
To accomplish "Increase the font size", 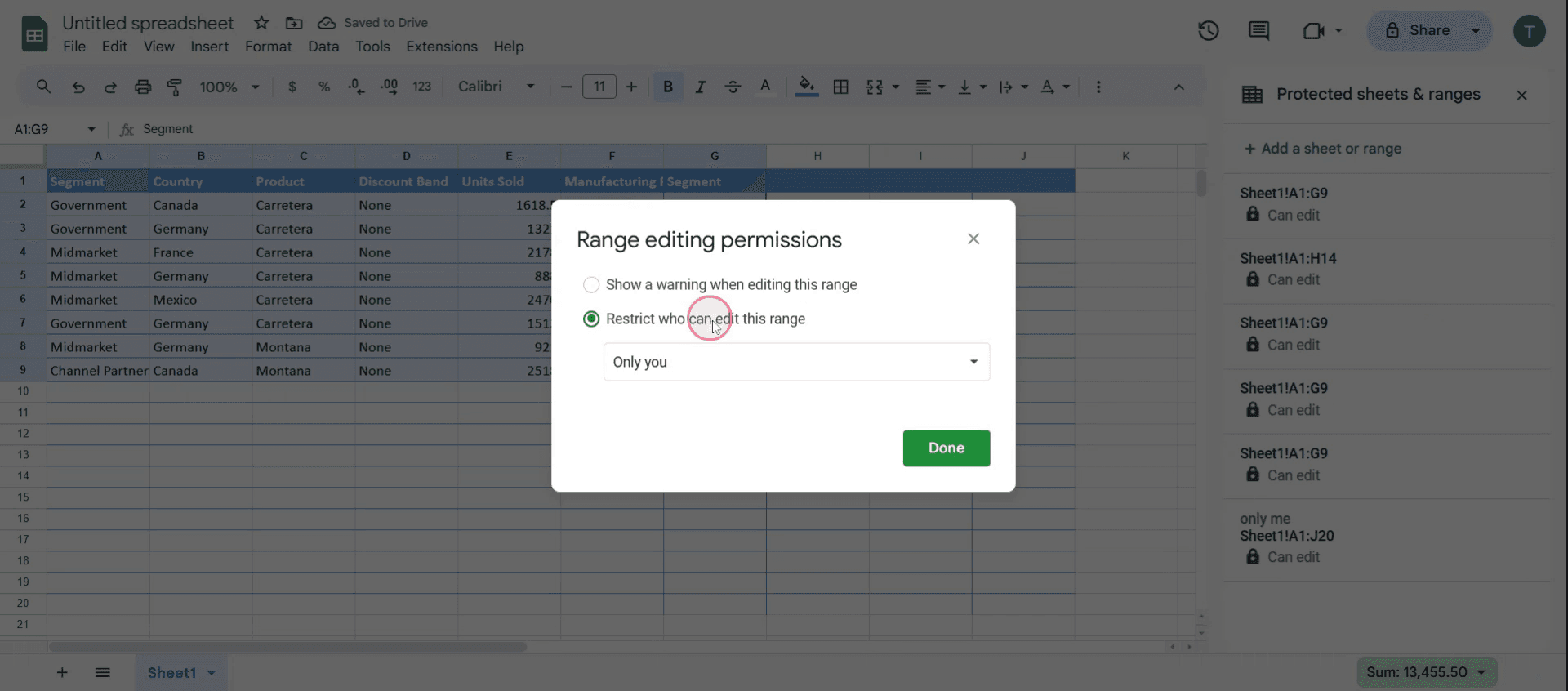I will point(631,87).
